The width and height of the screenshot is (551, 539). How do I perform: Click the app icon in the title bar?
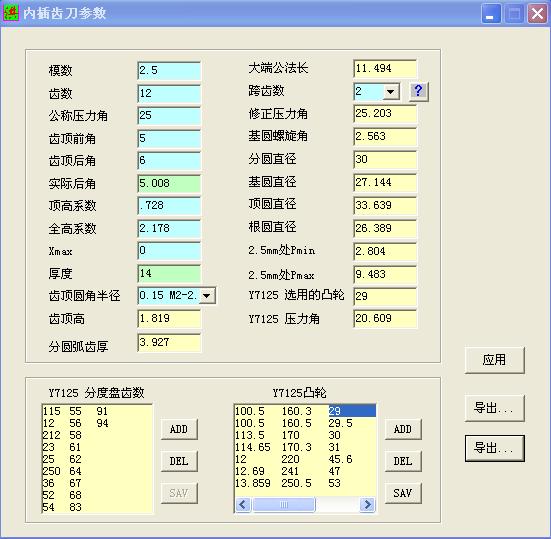click(11, 13)
